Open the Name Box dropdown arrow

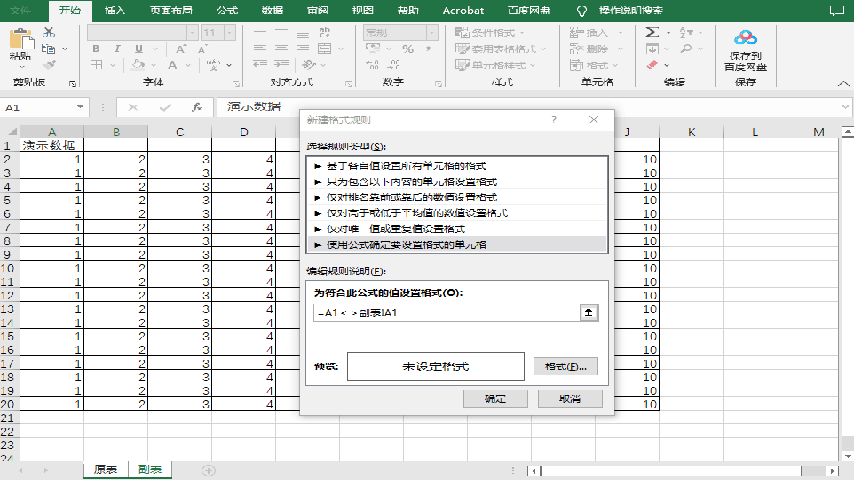pyautogui.click(x=80, y=107)
